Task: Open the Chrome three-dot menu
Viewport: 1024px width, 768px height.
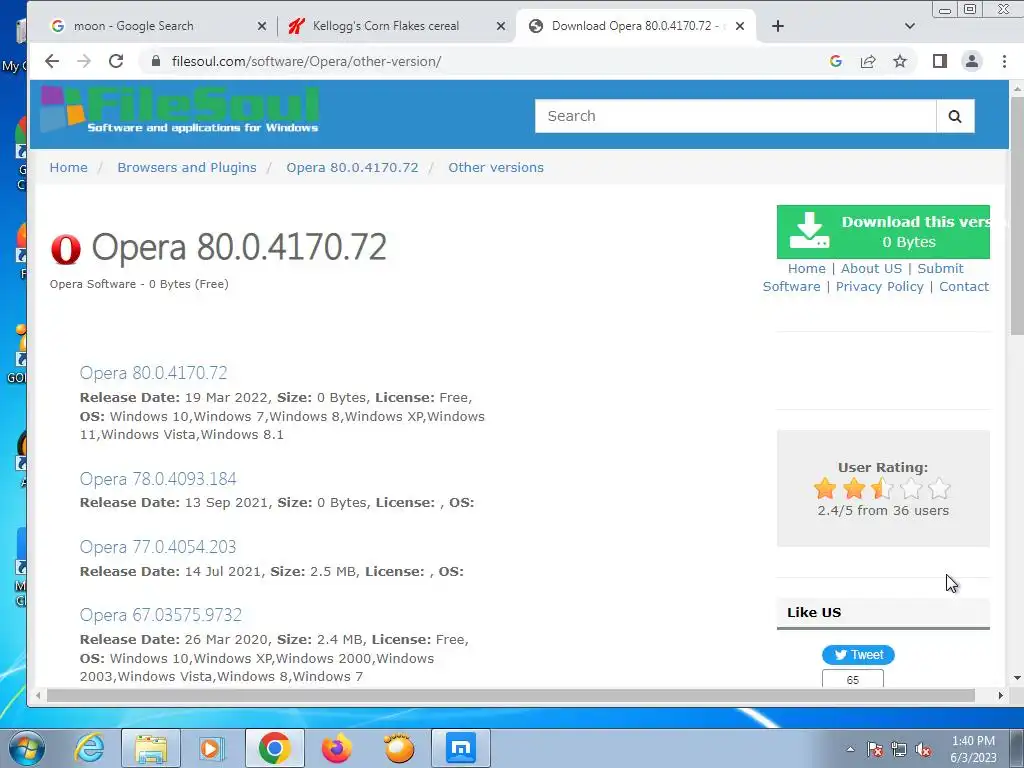Action: pyautogui.click(x=1004, y=61)
